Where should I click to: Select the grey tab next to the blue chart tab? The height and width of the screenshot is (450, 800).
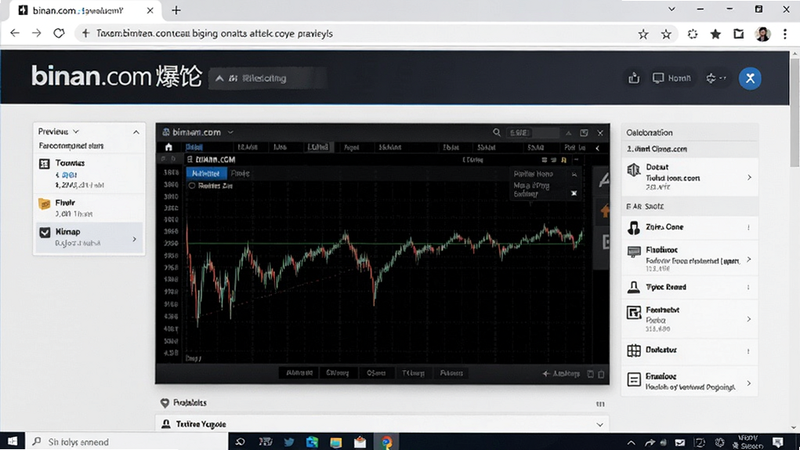(240, 173)
